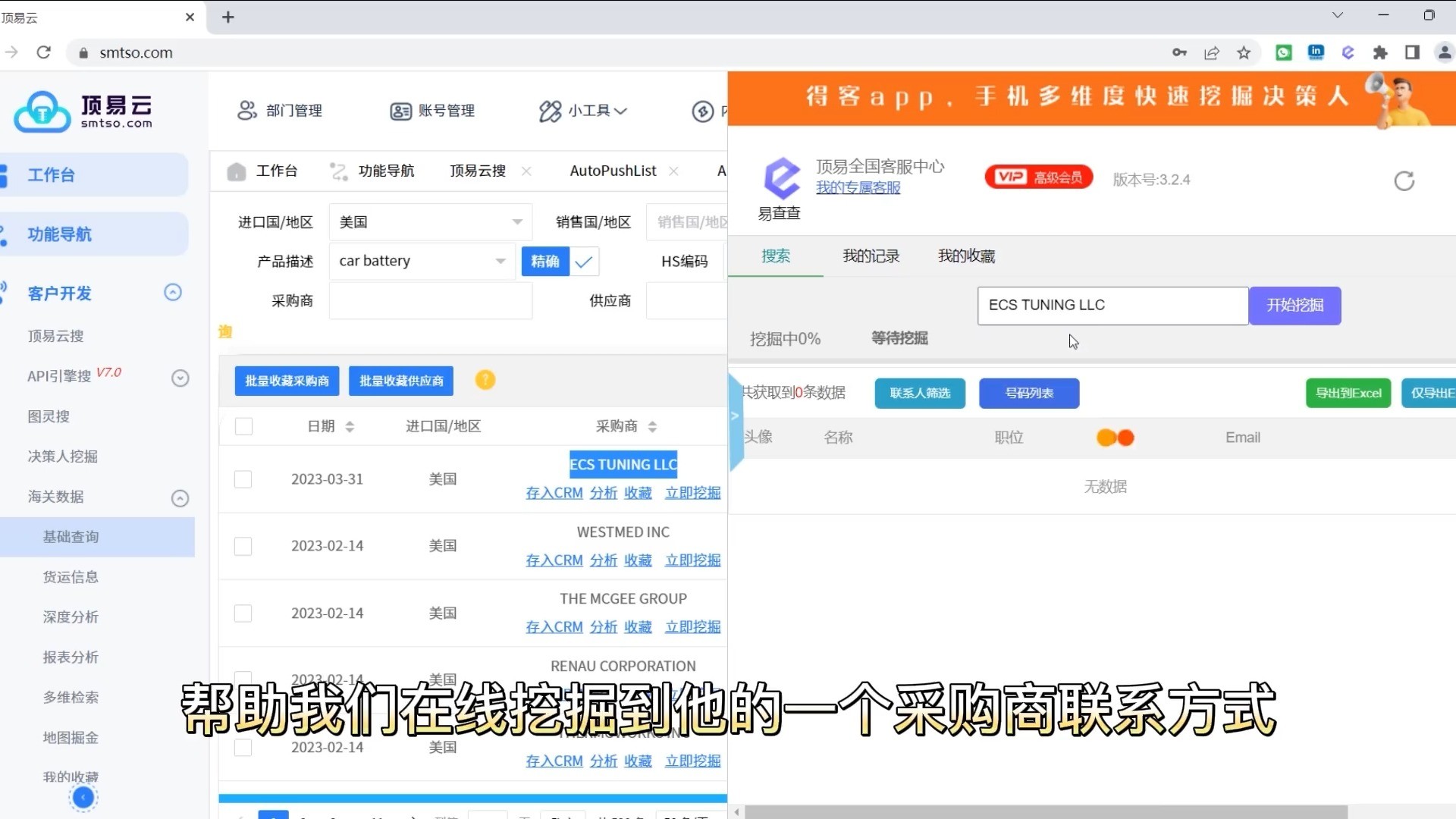Open 部门管理 department management icon

click(247, 111)
